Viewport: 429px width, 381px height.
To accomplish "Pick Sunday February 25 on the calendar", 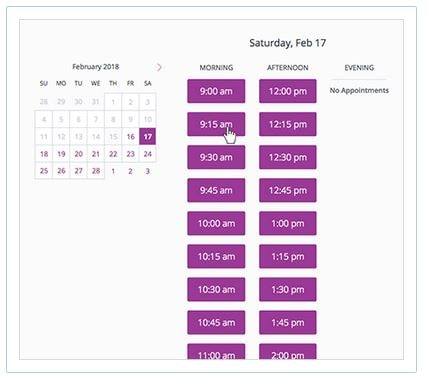I will click(44, 171).
